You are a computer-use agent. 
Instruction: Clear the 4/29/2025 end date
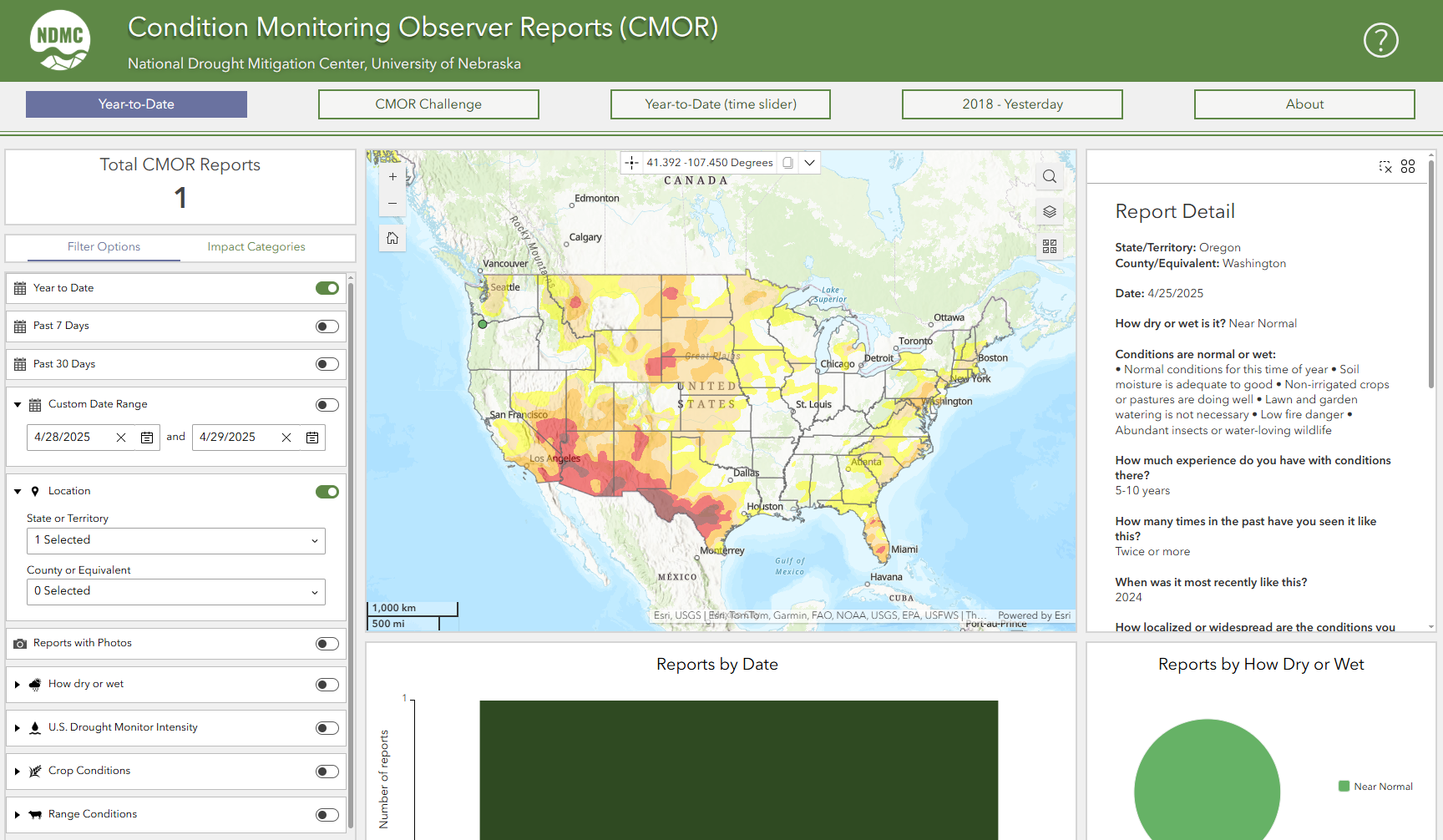(286, 438)
